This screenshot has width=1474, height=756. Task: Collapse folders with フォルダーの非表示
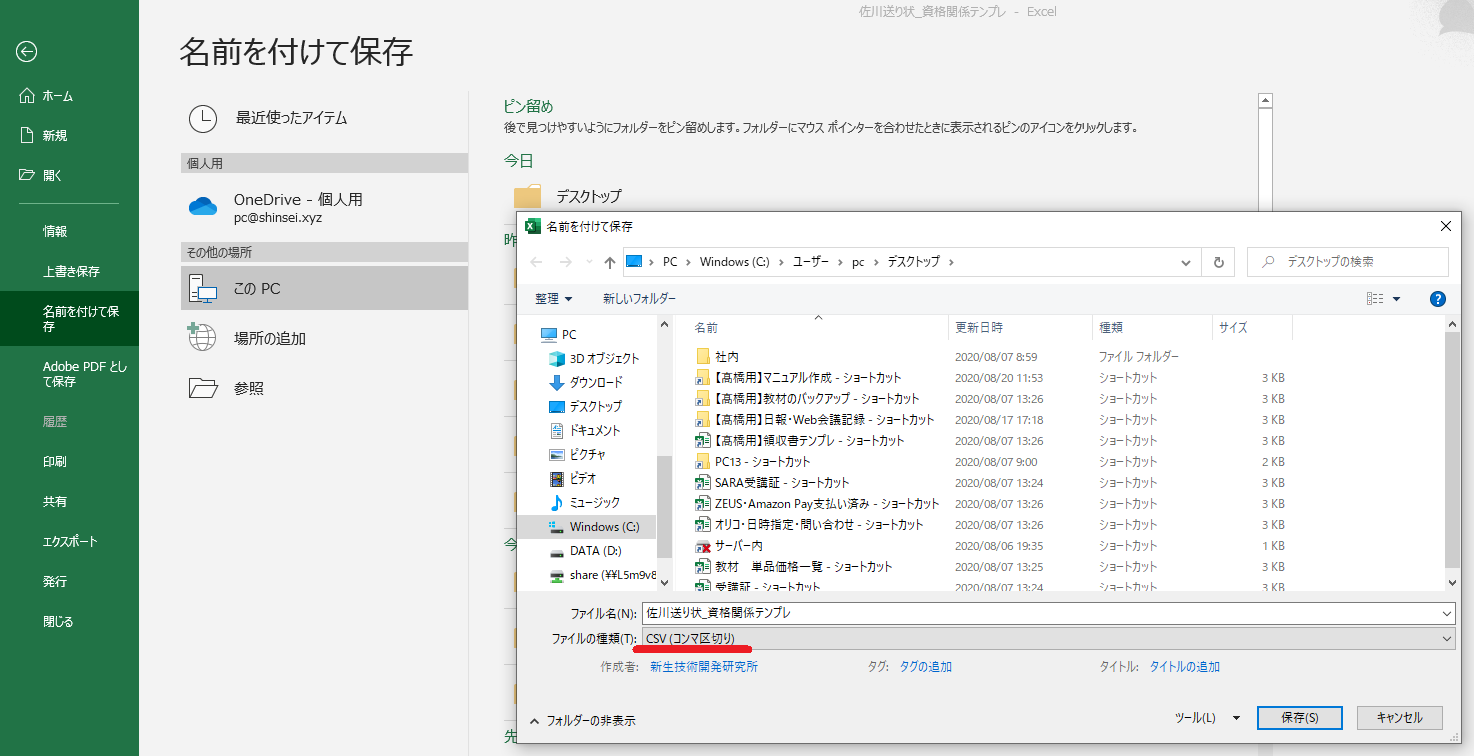(582, 720)
